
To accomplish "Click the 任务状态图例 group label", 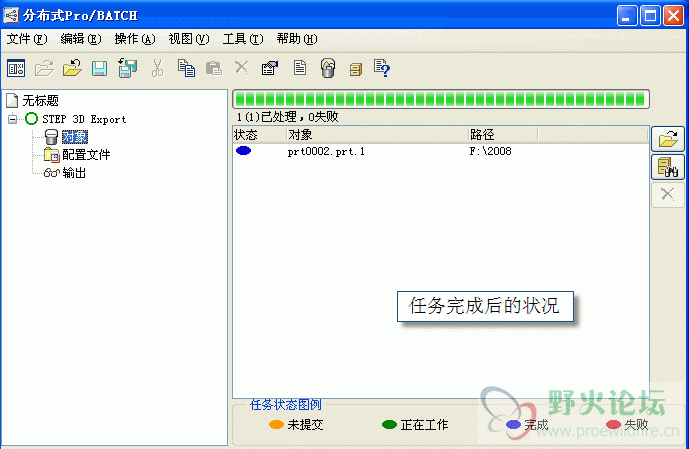I will pos(286,405).
